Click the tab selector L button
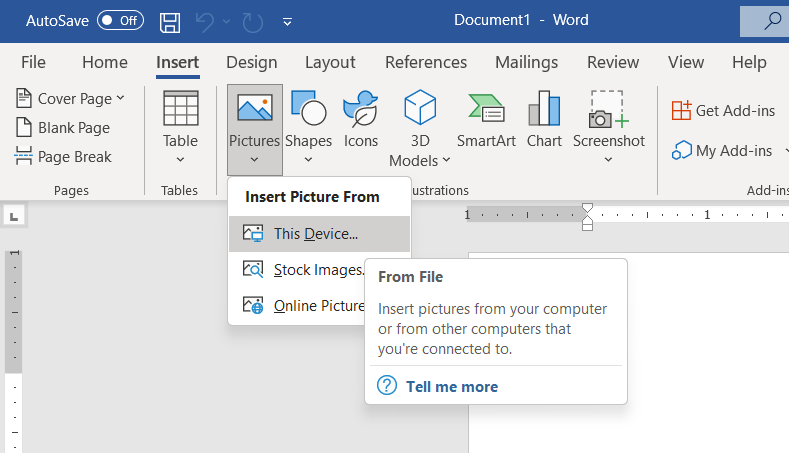The height and width of the screenshot is (453, 789). [14, 217]
